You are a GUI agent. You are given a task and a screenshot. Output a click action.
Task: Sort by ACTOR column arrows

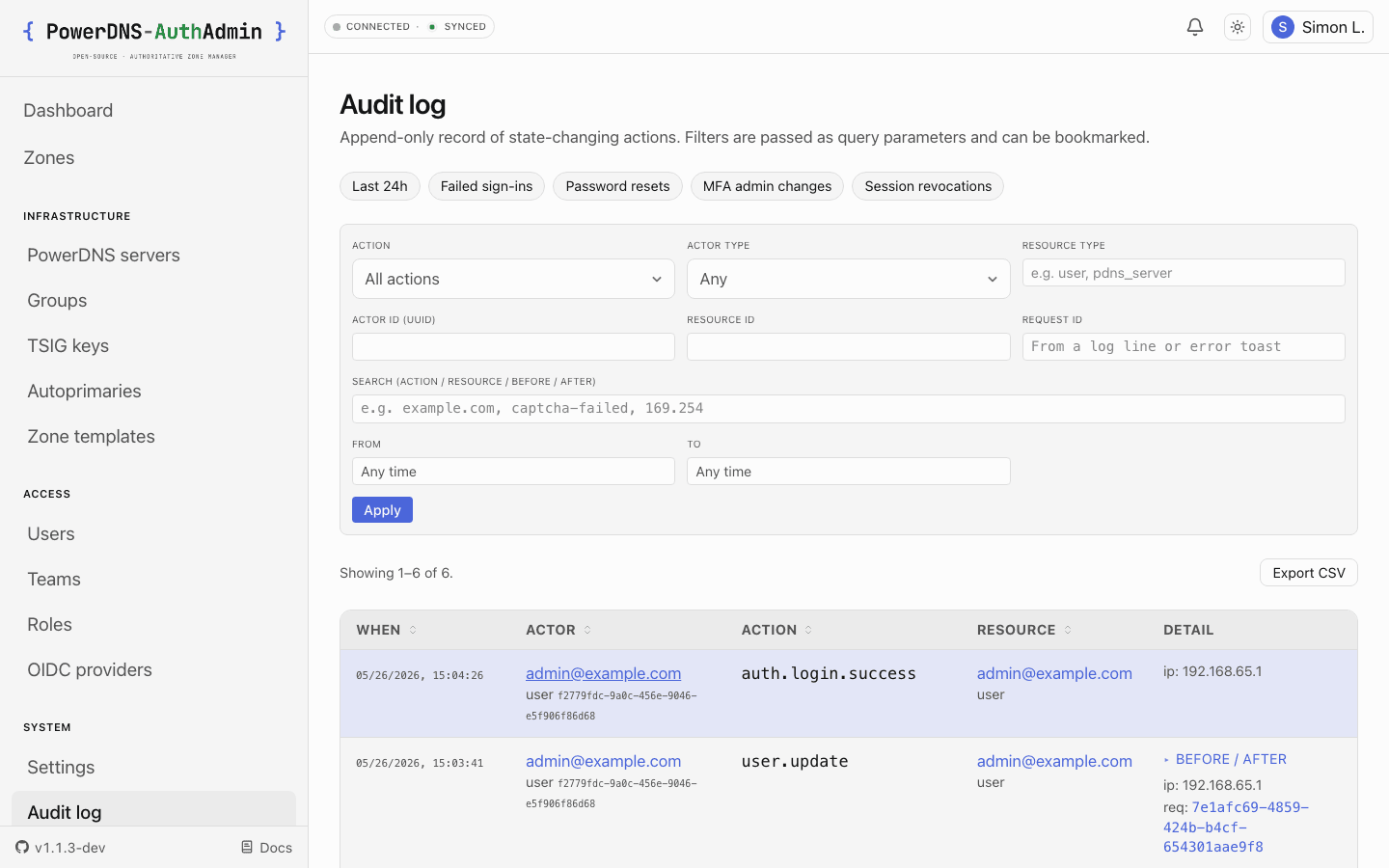coord(587,630)
